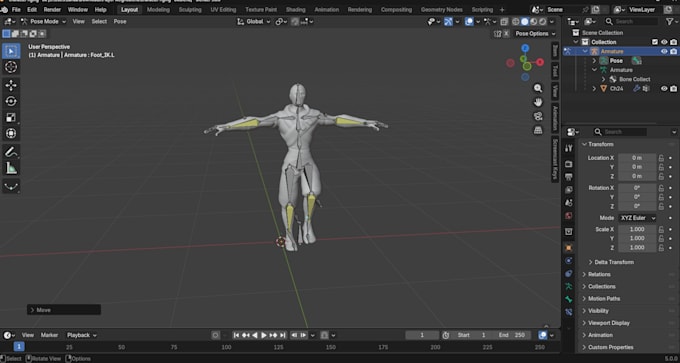Screen dimensions: 680x363
Task: Click the red X axis on navigation gizmo
Action: 540,62
